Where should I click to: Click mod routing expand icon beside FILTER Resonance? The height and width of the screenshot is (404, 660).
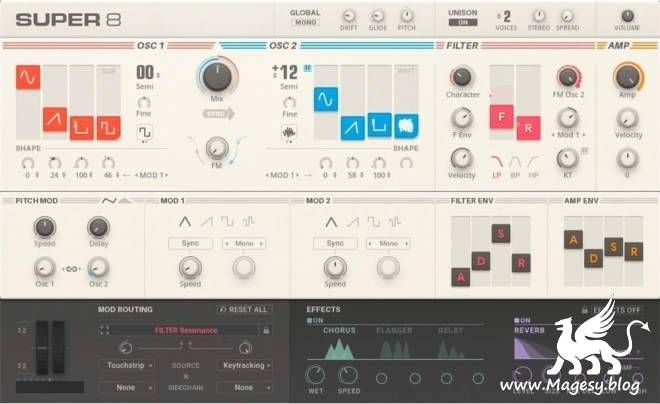(x=104, y=330)
